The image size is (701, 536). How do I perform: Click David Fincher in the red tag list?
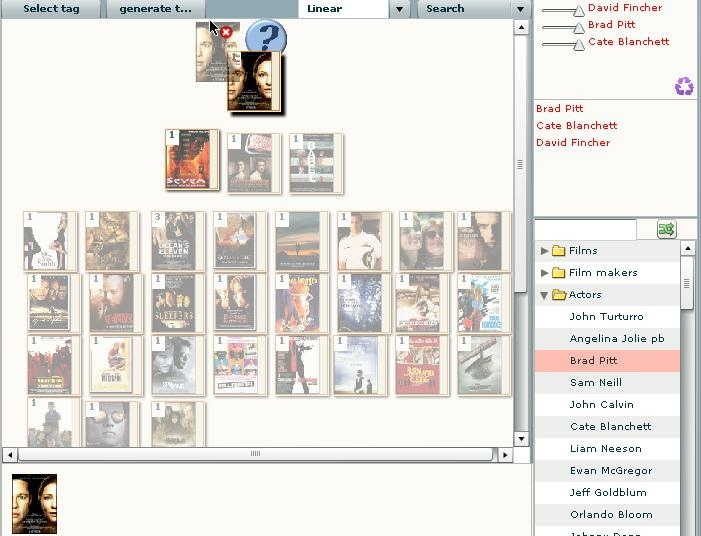pyautogui.click(x=573, y=143)
